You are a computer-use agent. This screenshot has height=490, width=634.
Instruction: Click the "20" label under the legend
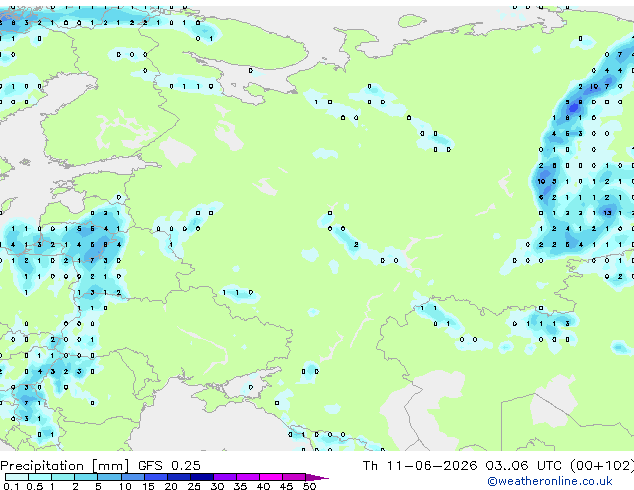click(171, 486)
